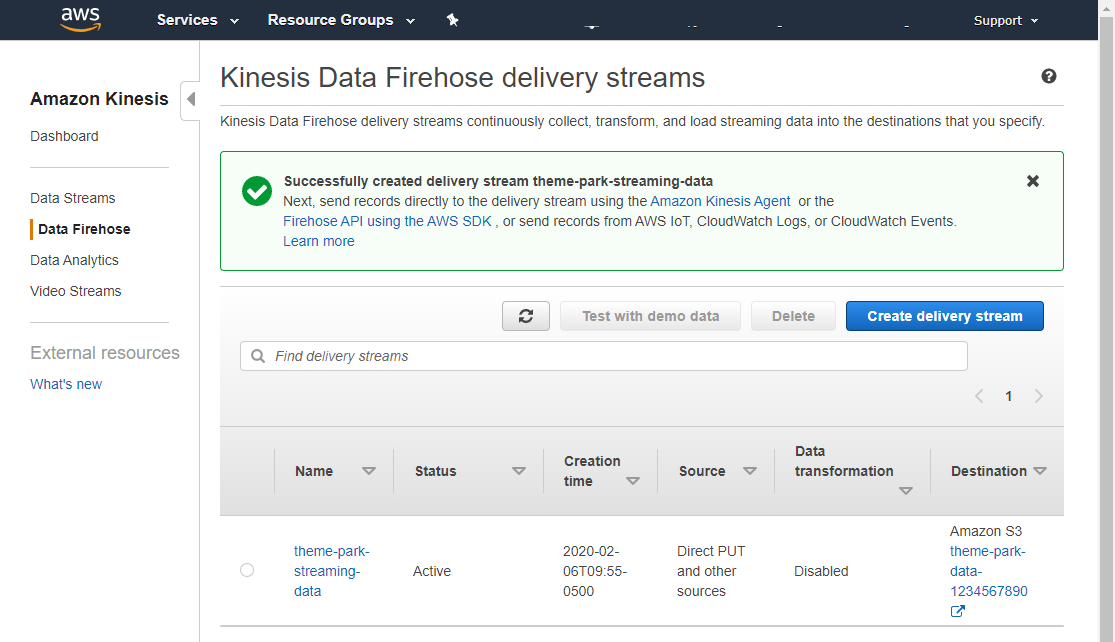Dismiss the success notification banner
The height and width of the screenshot is (642, 1115).
1033,181
